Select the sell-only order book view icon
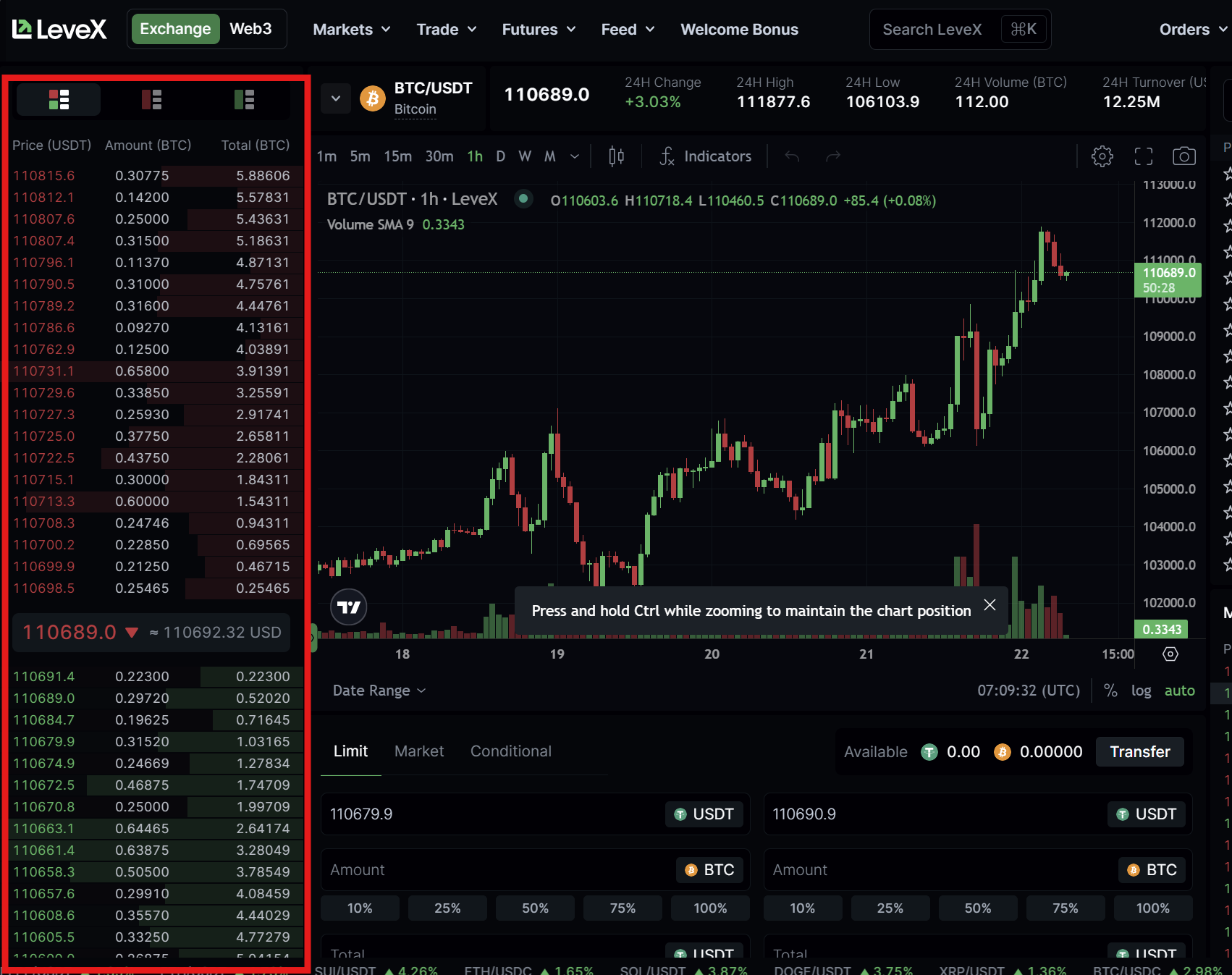This screenshot has height=975, width=1232. [x=151, y=99]
